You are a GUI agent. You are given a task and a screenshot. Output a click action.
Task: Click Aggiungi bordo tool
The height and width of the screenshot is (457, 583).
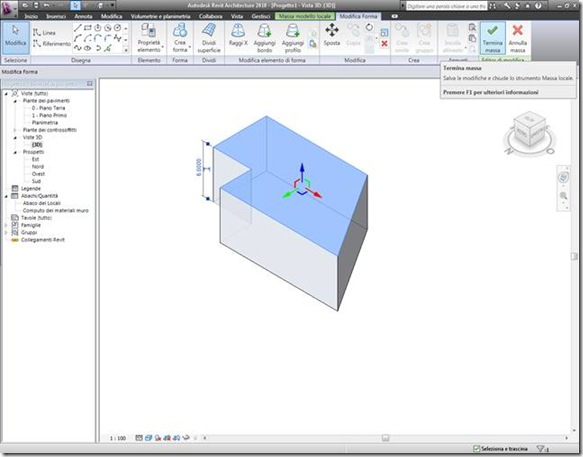pyautogui.click(x=264, y=38)
